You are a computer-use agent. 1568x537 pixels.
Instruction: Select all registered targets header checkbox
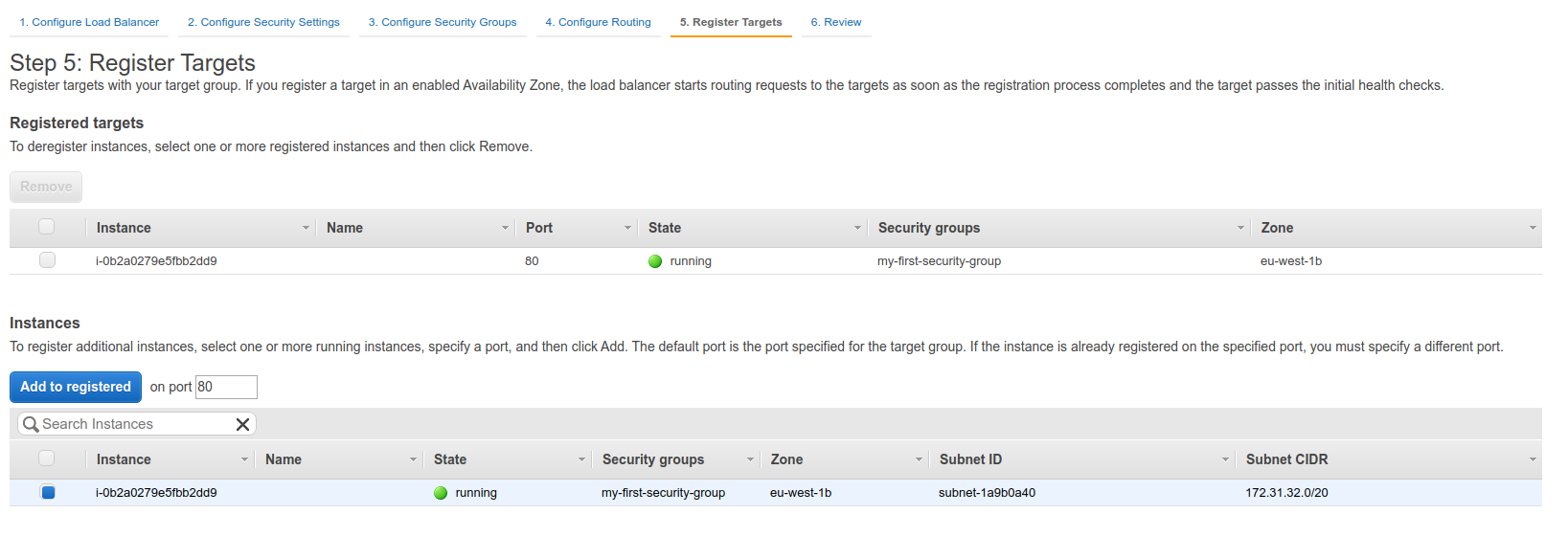47,227
